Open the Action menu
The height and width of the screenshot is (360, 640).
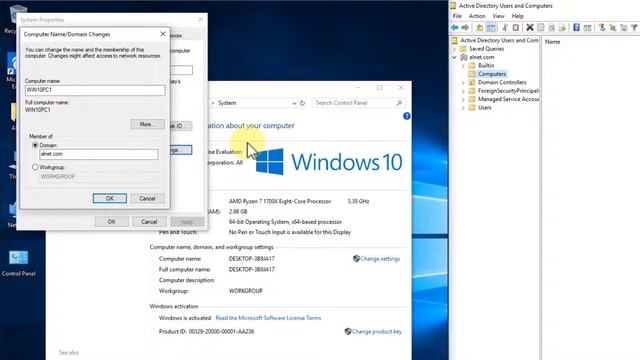point(477,16)
